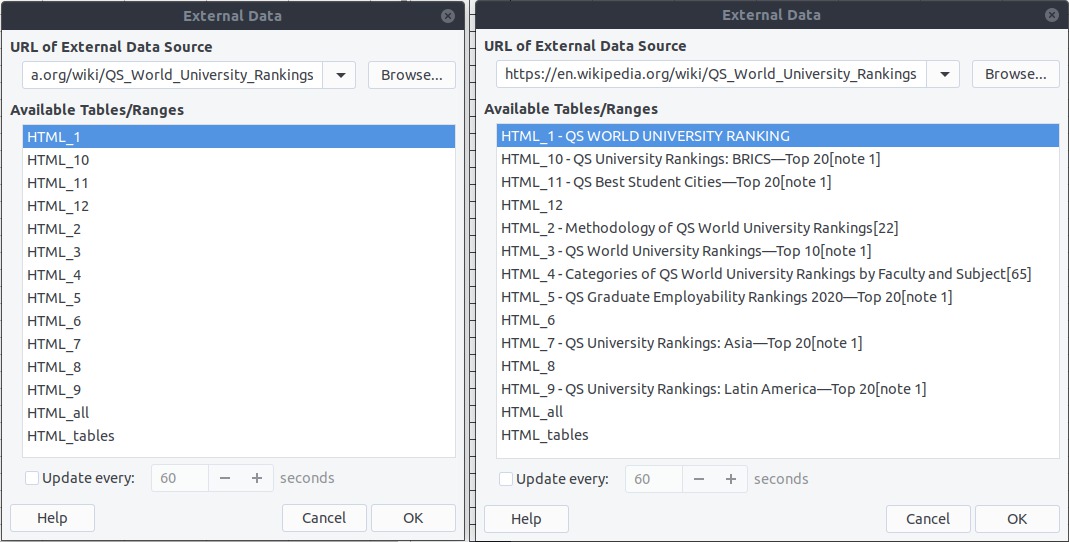Screen dimensions: 1069x542
Task: Increase seconds with plus in left dialog
Action: pos(257,478)
